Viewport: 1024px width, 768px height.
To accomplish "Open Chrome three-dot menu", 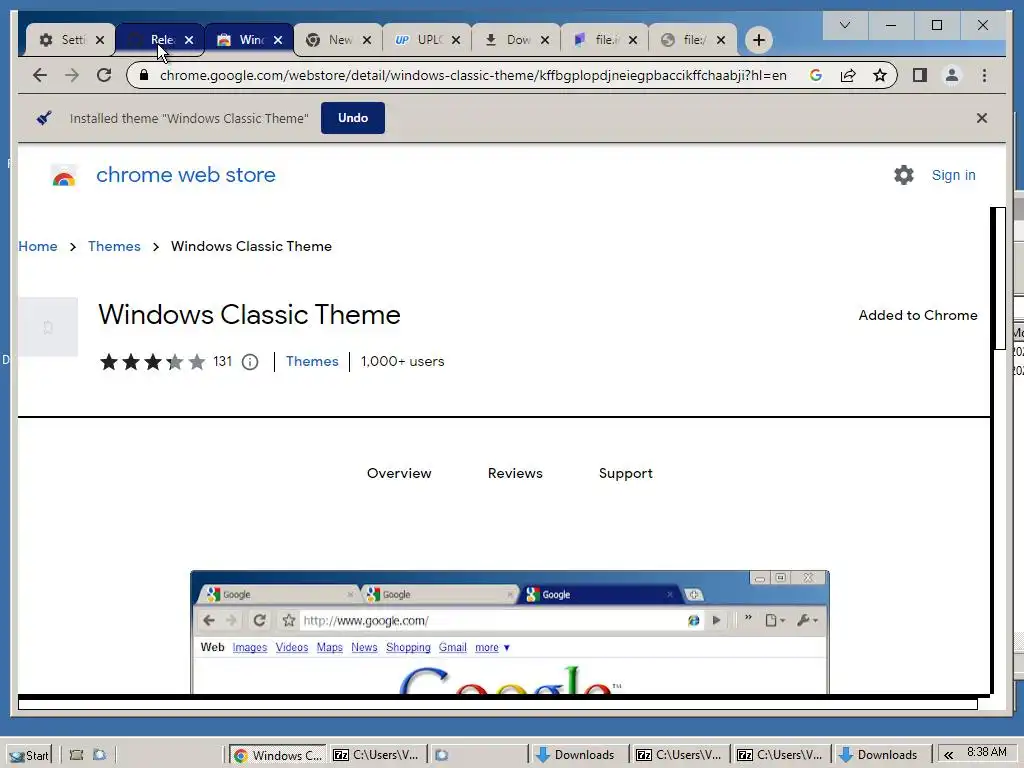I will [x=984, y=75].
